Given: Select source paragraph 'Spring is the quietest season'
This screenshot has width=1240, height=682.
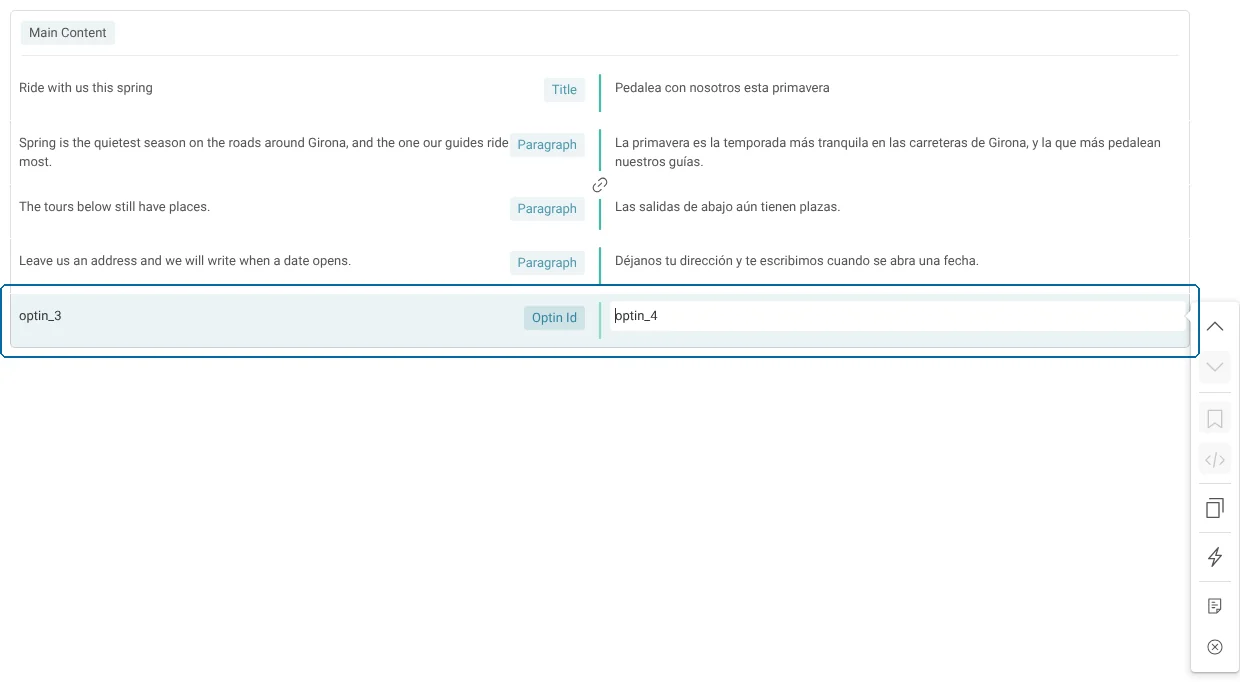Looking at the screenshot, I should click(264, 152).
